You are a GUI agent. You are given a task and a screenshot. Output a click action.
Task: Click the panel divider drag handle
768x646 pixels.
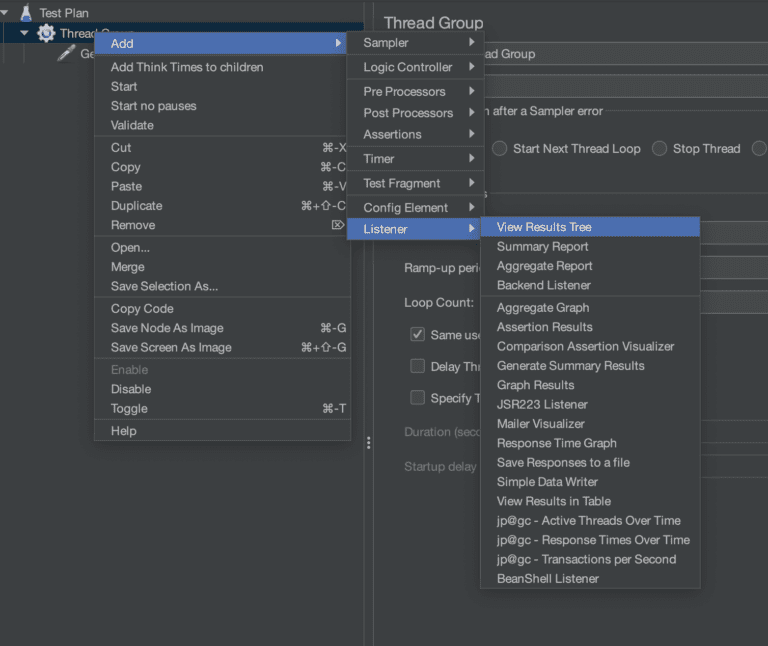click(368, 442)
